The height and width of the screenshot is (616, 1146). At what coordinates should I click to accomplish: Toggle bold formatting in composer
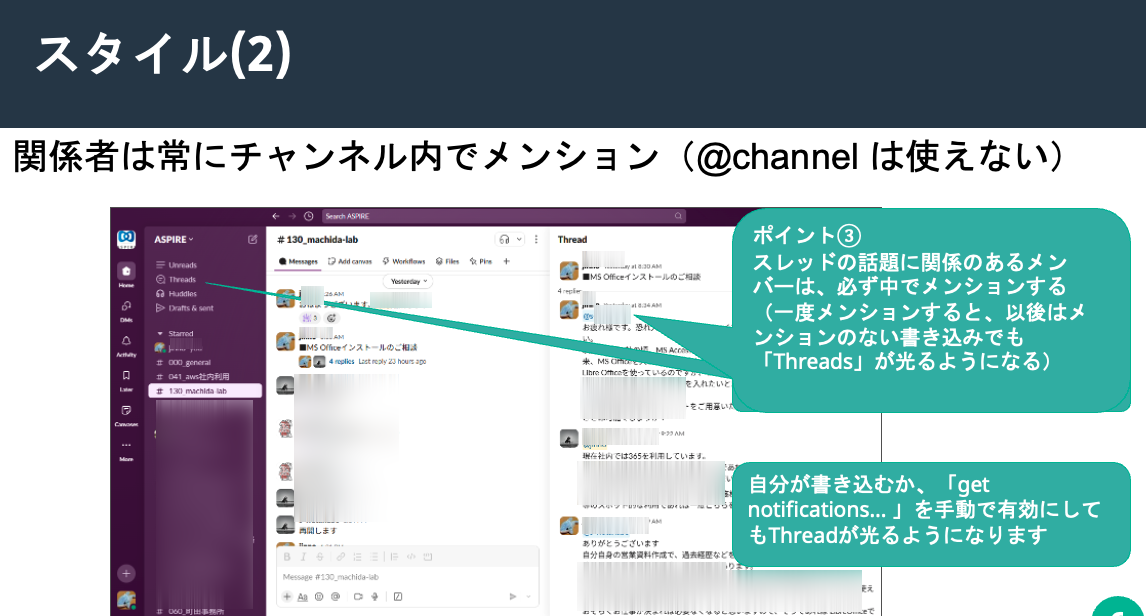pyautogui.click(x=287, y=557)
